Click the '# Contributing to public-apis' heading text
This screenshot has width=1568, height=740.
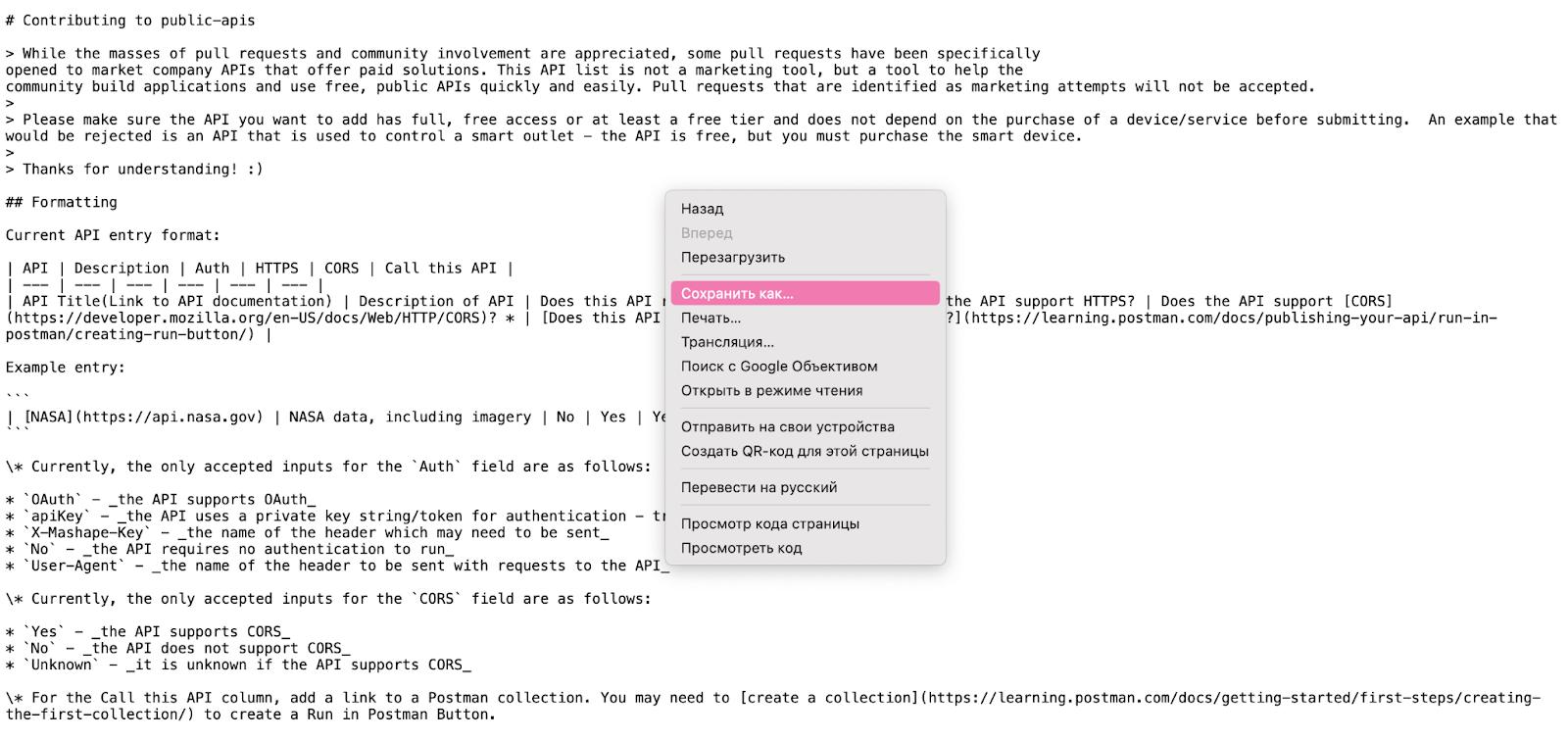(130, 21)
